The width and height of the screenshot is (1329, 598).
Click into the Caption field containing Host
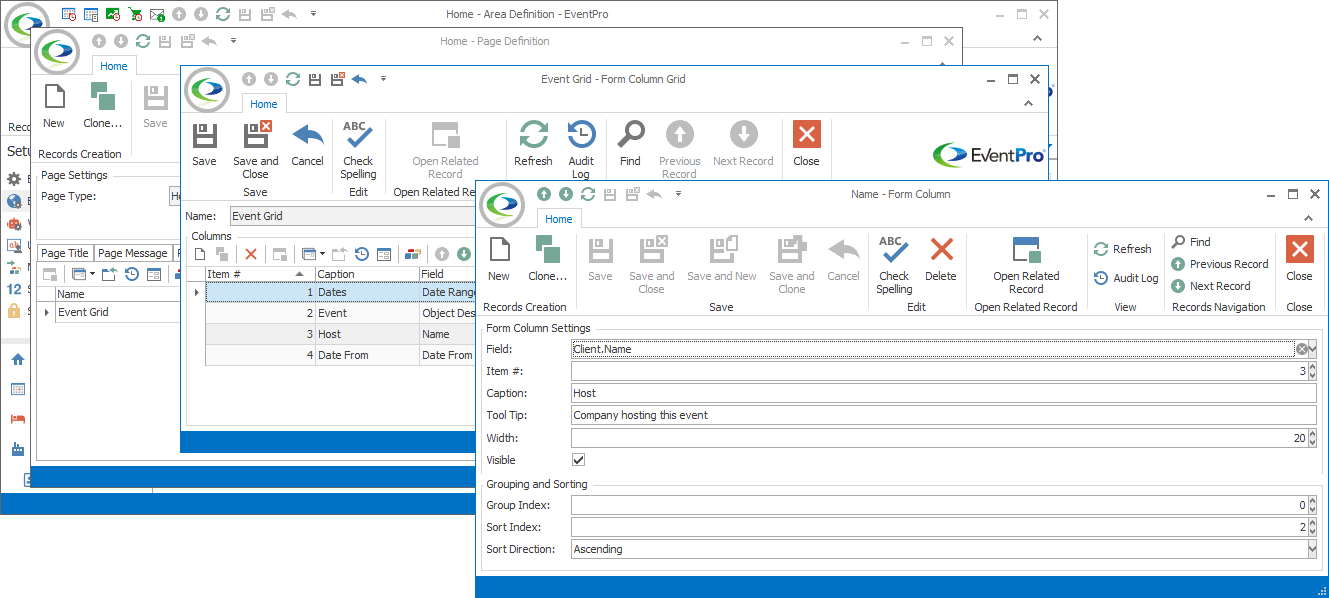click(944, 393)
